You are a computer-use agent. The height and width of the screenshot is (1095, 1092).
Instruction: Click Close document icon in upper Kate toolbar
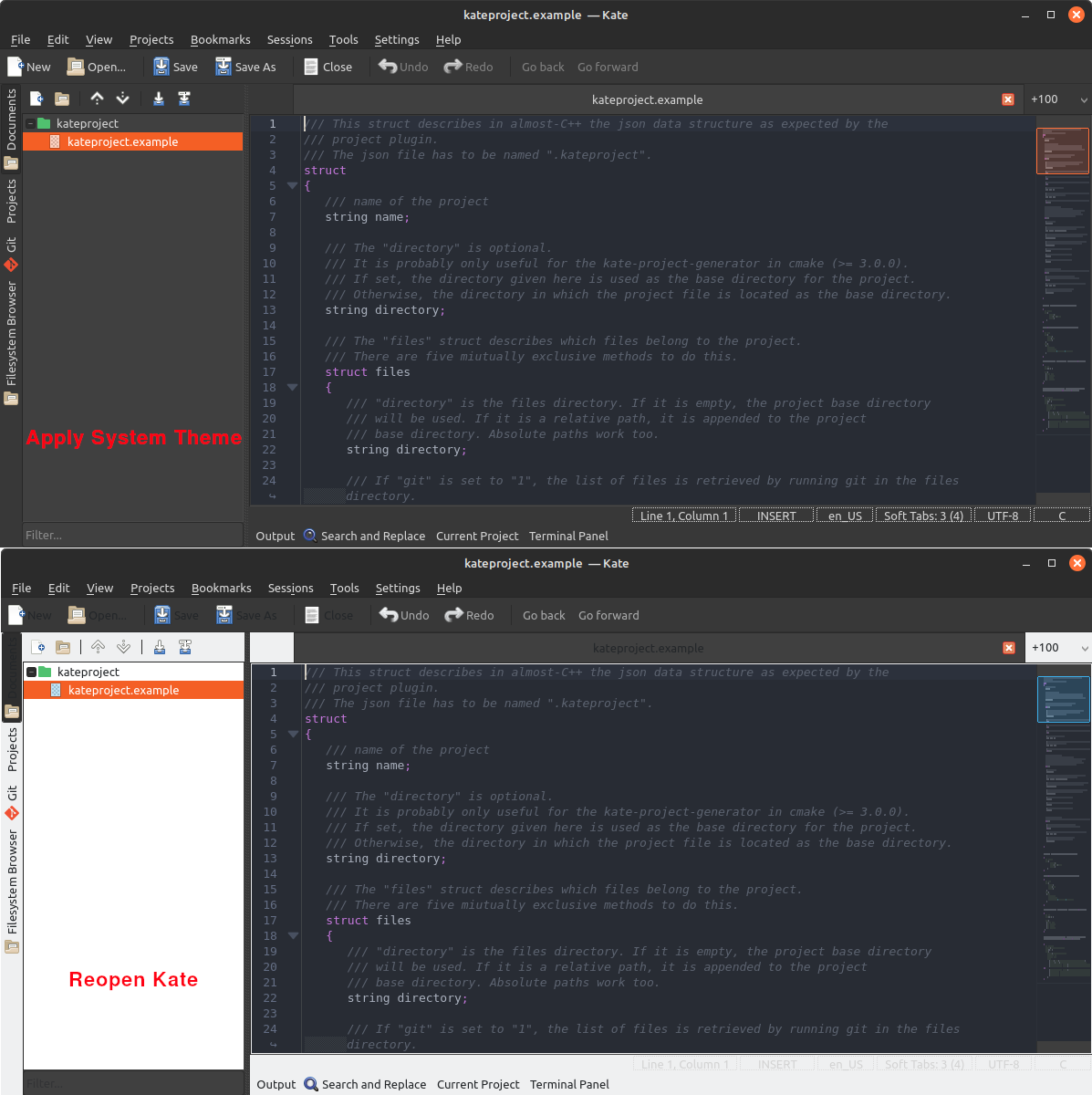311,67
